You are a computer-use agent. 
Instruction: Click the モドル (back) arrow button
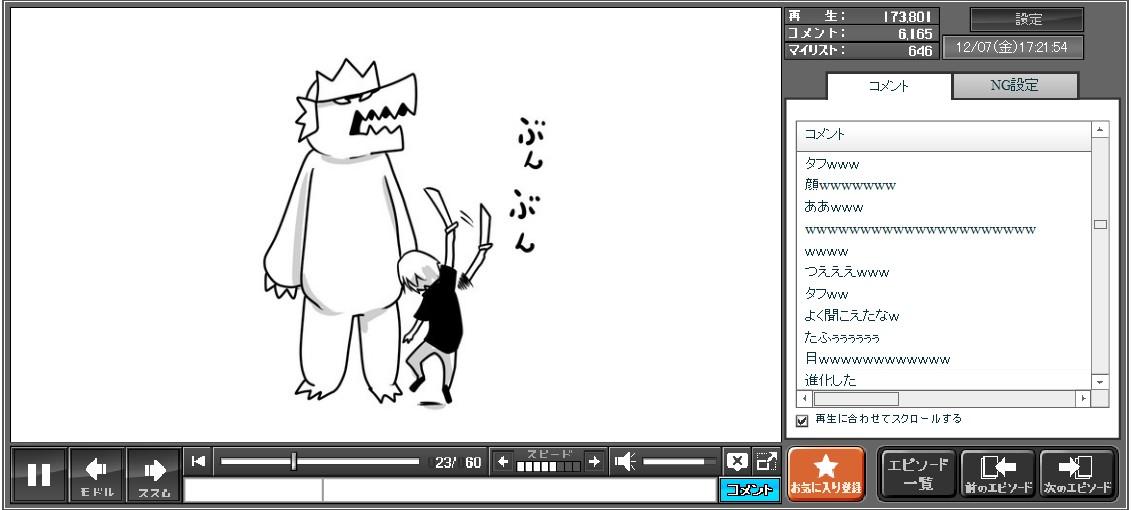pos(97,475)
